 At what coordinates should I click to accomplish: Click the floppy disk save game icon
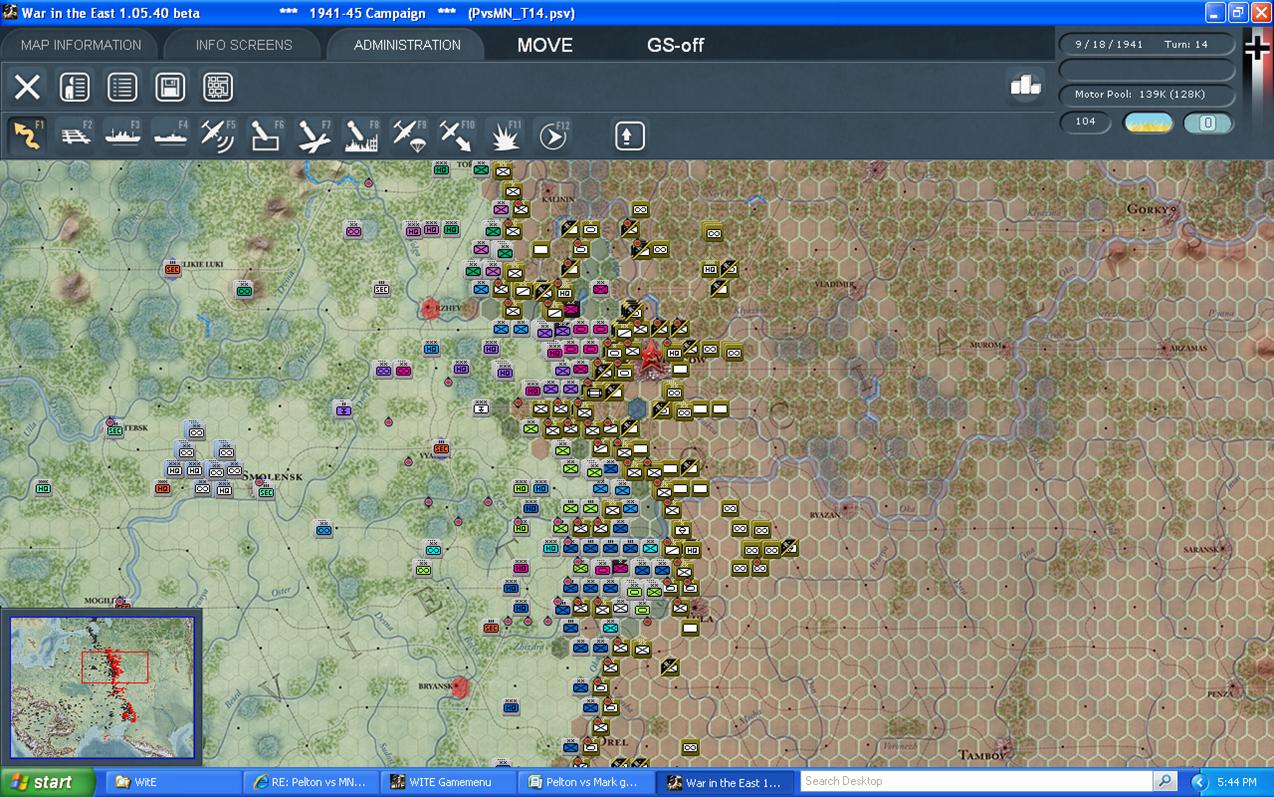(170, 87)
